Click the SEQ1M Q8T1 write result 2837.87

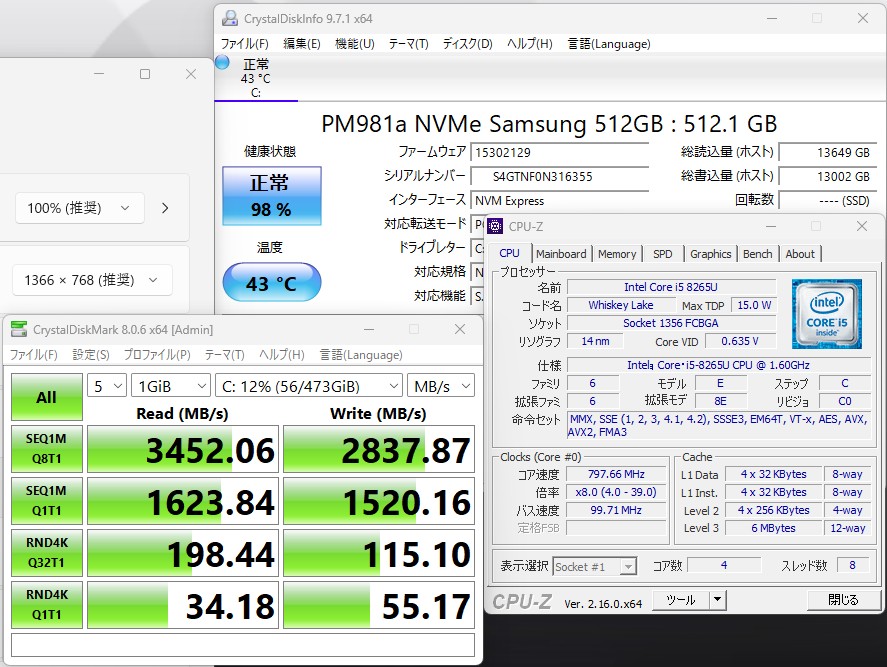coord(378,449)
